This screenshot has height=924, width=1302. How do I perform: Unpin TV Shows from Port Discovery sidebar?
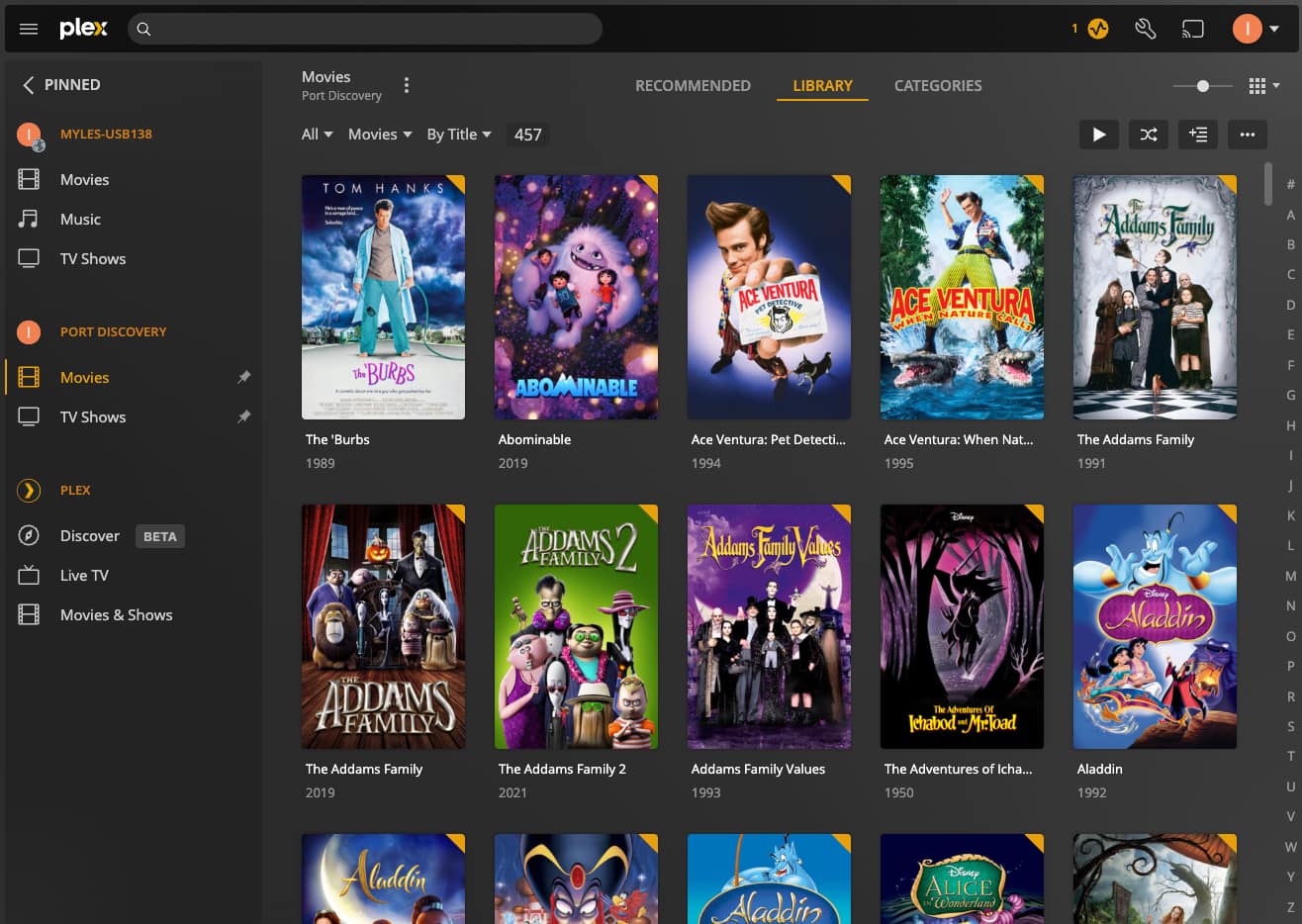(x=243, y=416)
